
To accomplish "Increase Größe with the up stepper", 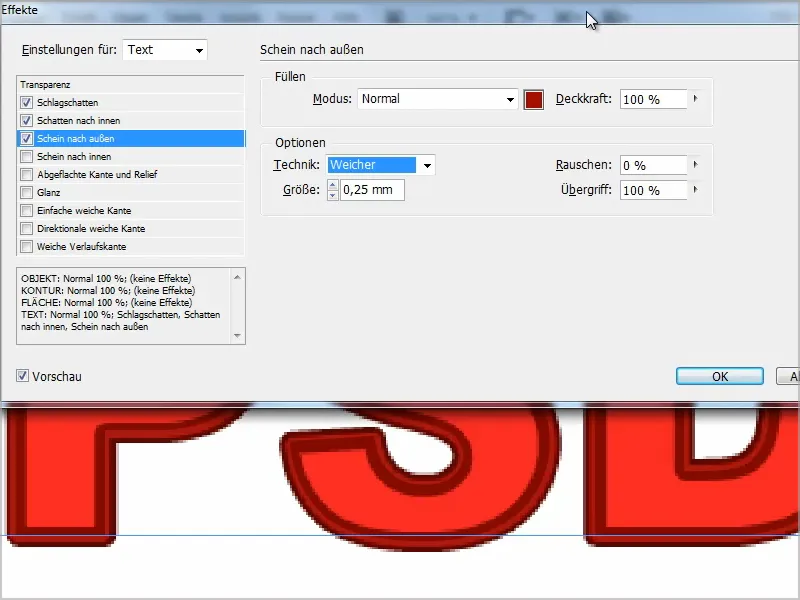I will [333, 185].
